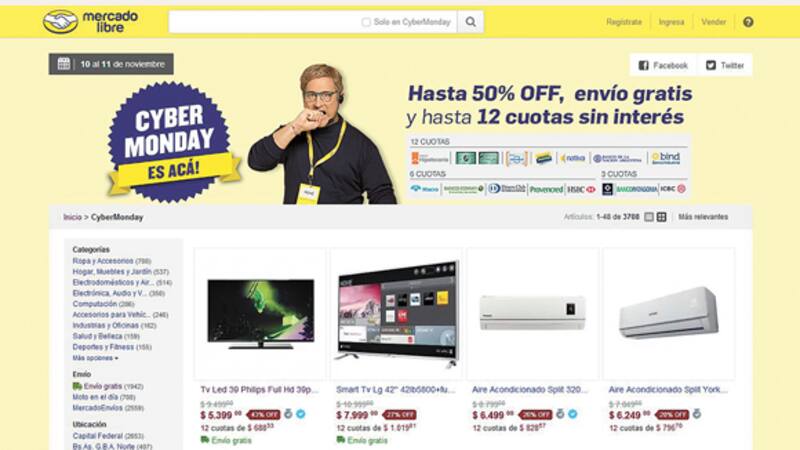Click the magnifying glass search button
800x450 pixels.
(470, 22)
